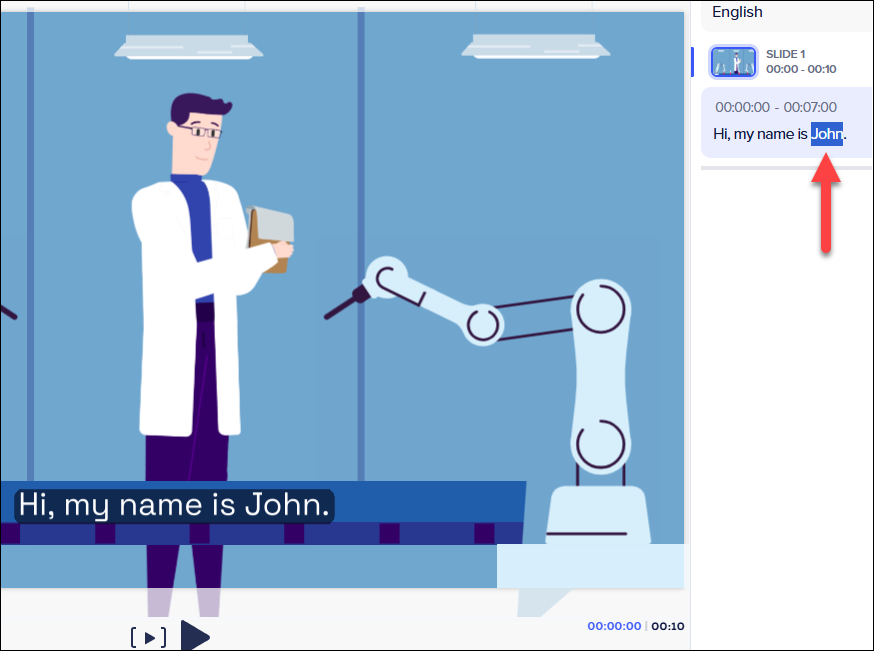Click the caption overlay on the video preview

click(174, 506)
